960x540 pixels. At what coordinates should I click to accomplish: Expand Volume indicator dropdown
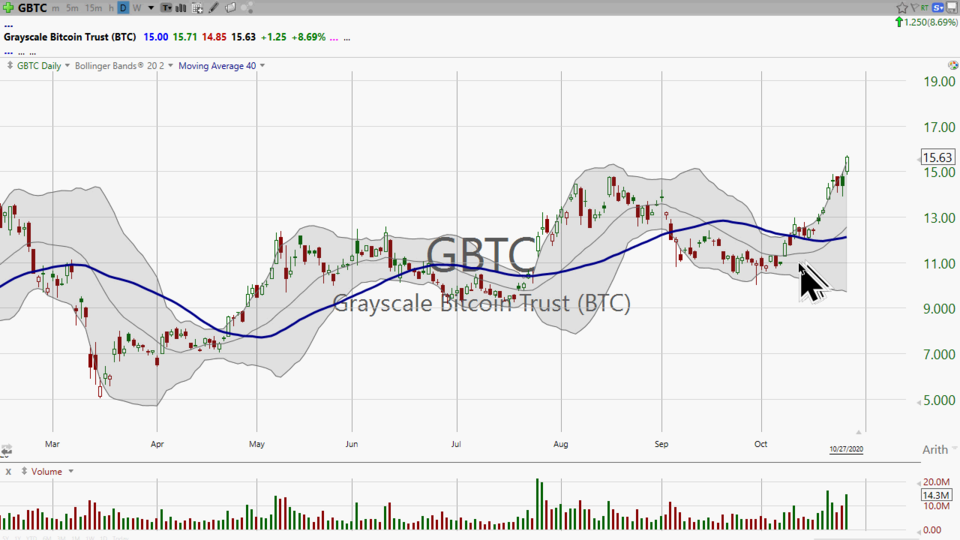point(71,471)
